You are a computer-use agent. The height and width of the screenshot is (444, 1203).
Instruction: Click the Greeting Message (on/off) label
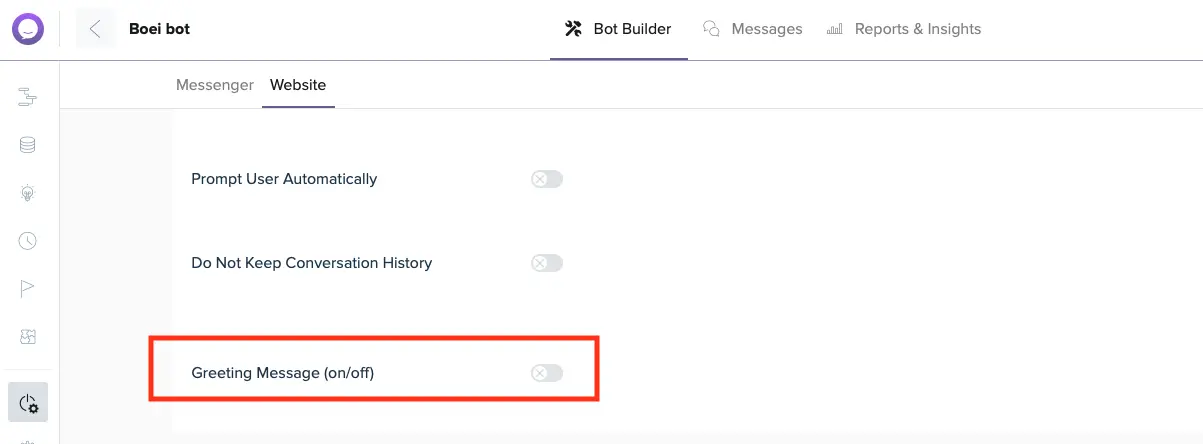(283, 373)
